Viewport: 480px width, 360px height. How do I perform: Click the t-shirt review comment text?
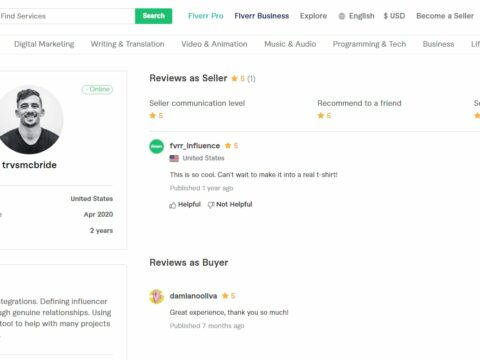[x=254, y=175]
